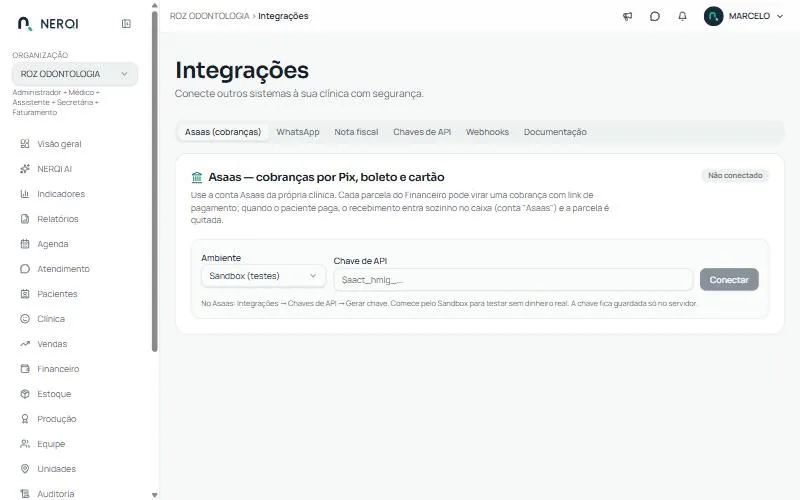
Task: Switch to the WhatsApp tab
Action: tap(298, 132)
